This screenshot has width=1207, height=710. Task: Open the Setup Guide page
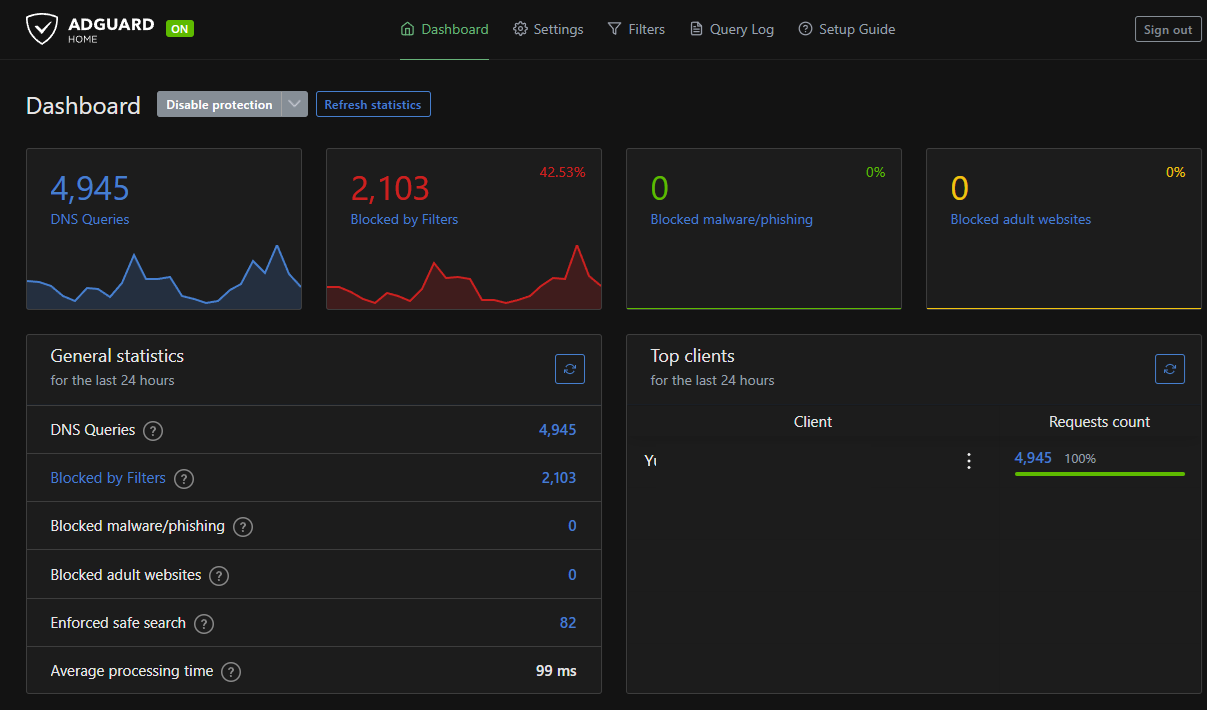[x=847, y=30]
